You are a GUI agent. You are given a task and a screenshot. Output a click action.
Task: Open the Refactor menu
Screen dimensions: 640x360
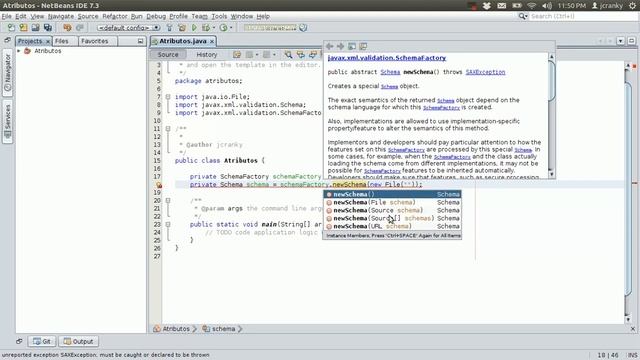click(x=115, y=16)
